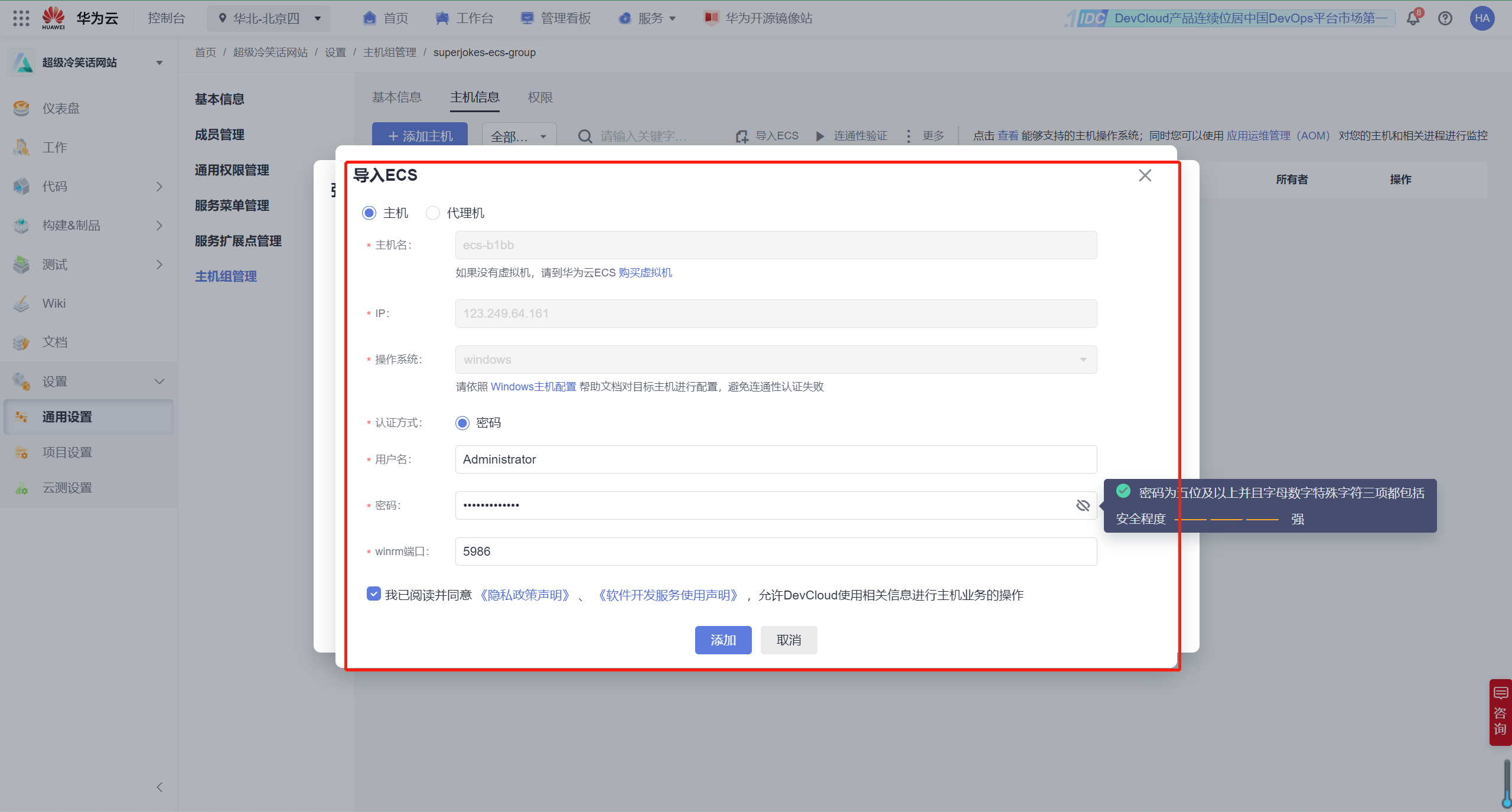Click the 添加主机 button
1512x812 pixels.
click(x=420, y=135)
